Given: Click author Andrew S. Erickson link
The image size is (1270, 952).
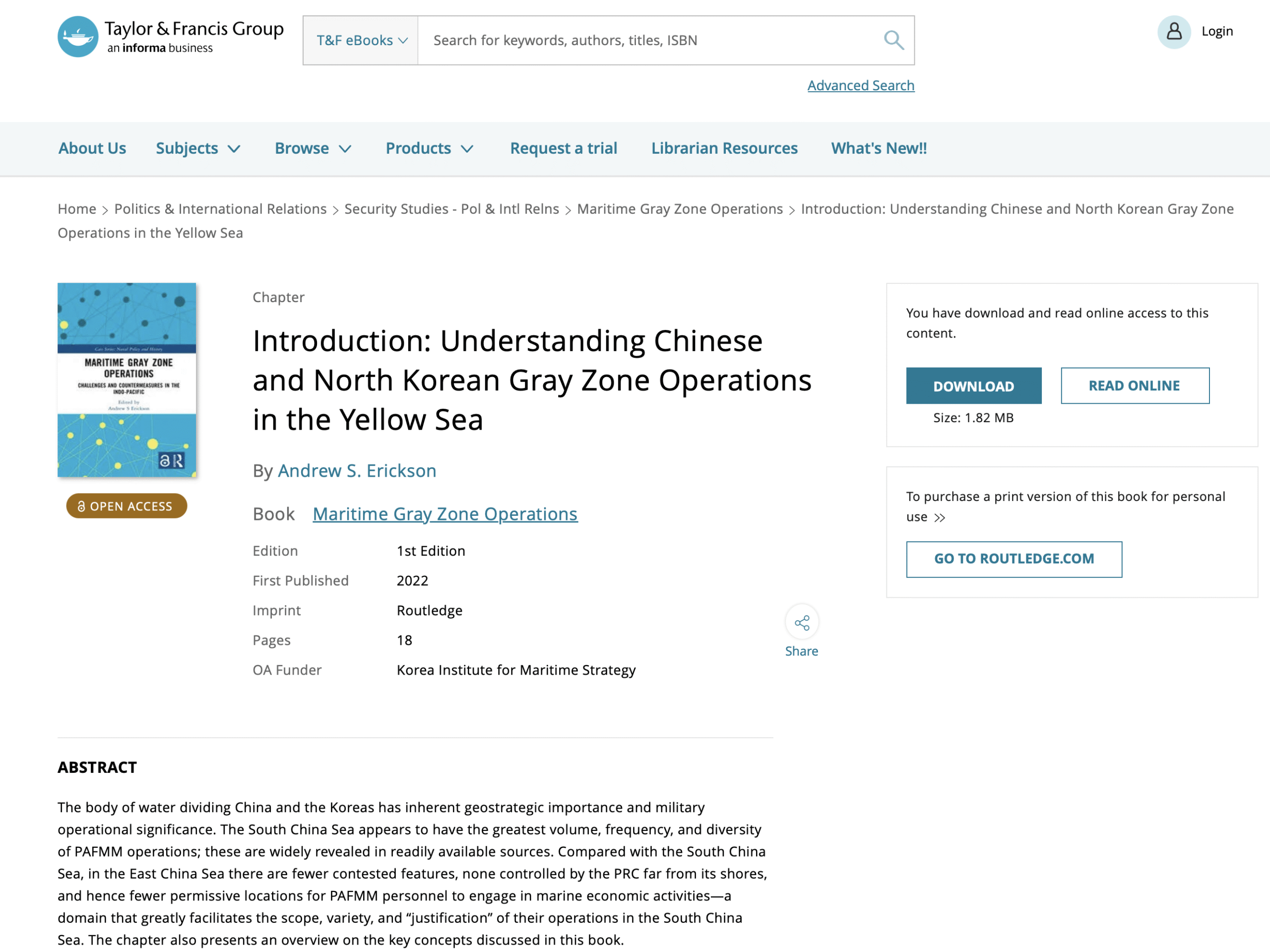Looking at the screenshot, I should click(x=357, y=471).
